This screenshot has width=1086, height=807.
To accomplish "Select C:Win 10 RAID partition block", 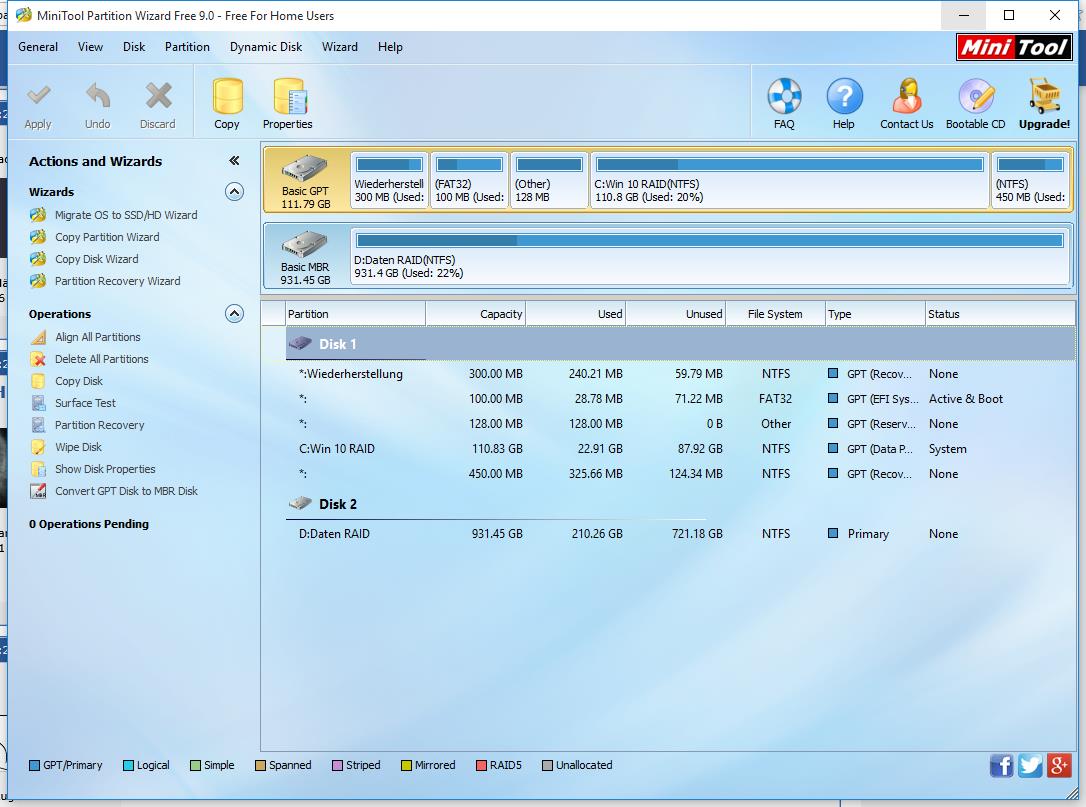I will point(790,180).
